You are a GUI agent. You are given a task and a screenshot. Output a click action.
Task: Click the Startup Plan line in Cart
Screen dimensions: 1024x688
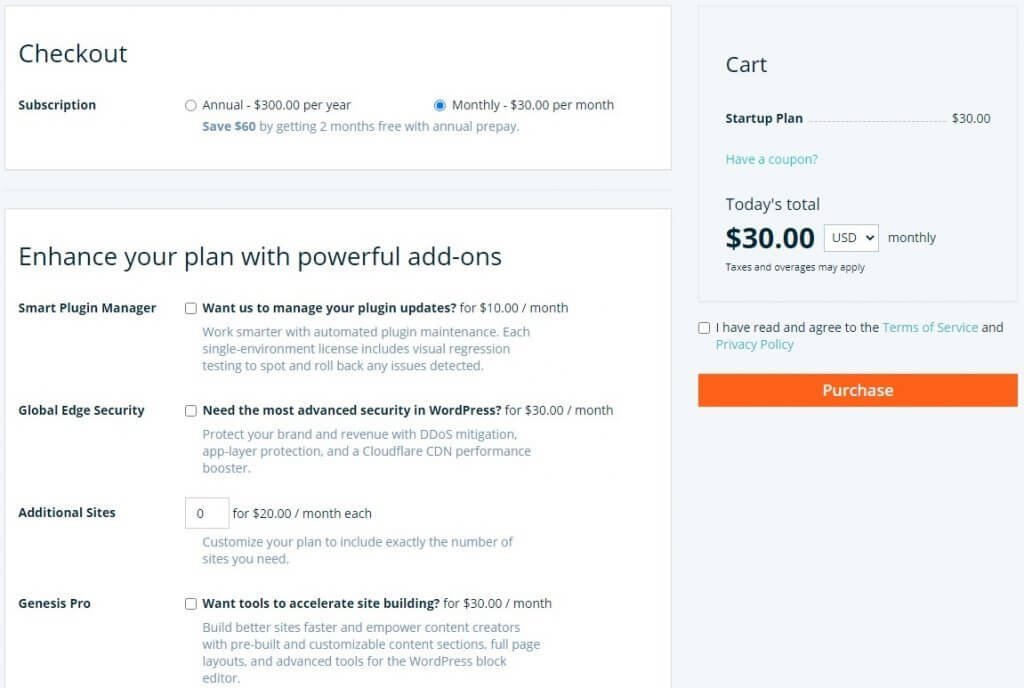[763, 118]
